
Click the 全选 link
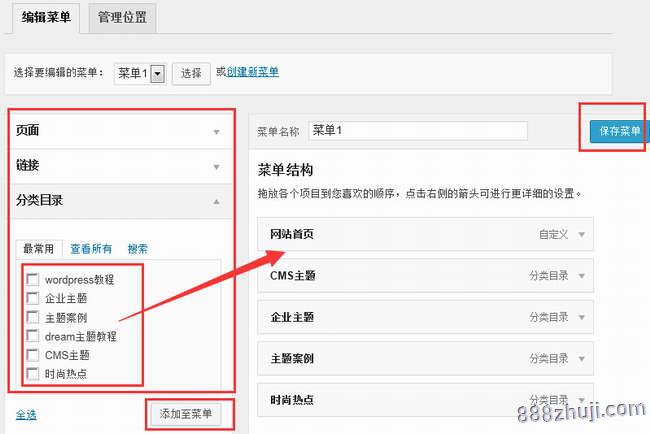coord(26,415)
